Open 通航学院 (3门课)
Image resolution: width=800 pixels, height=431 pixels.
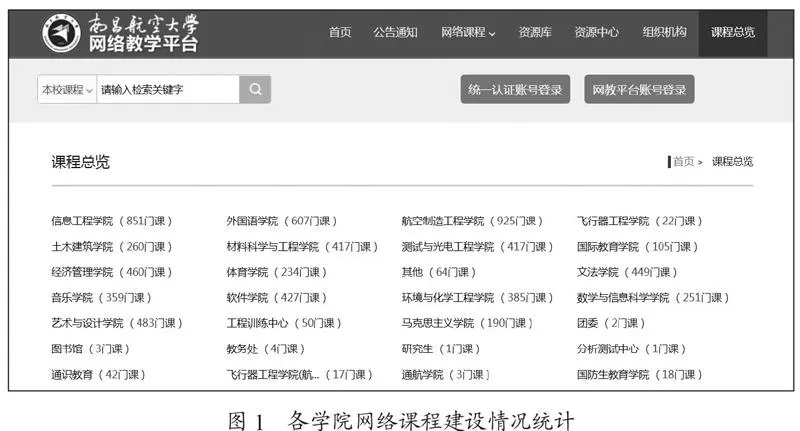[x=446, y=375]
